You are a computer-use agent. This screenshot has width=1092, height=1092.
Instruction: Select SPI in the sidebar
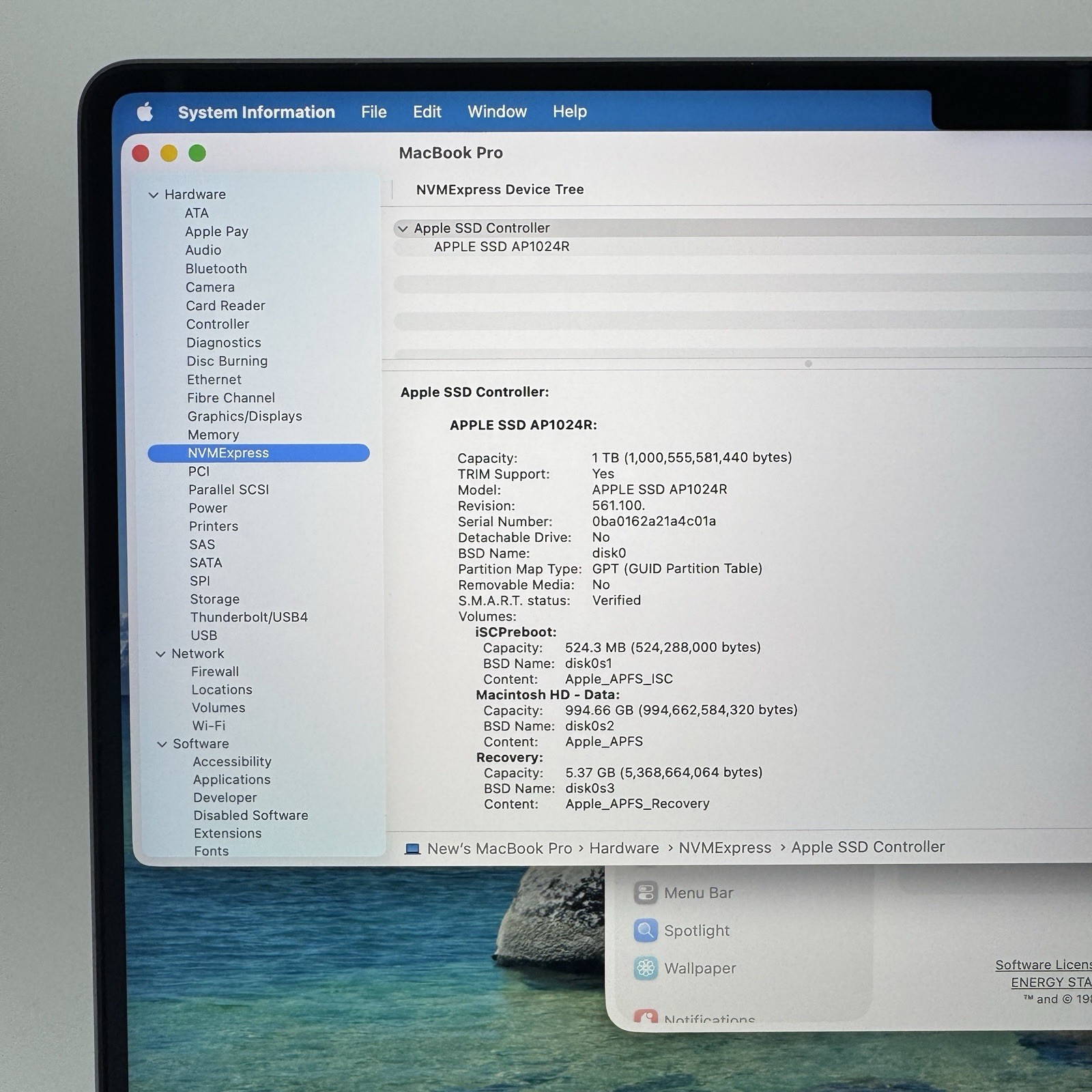pos(200,581)
